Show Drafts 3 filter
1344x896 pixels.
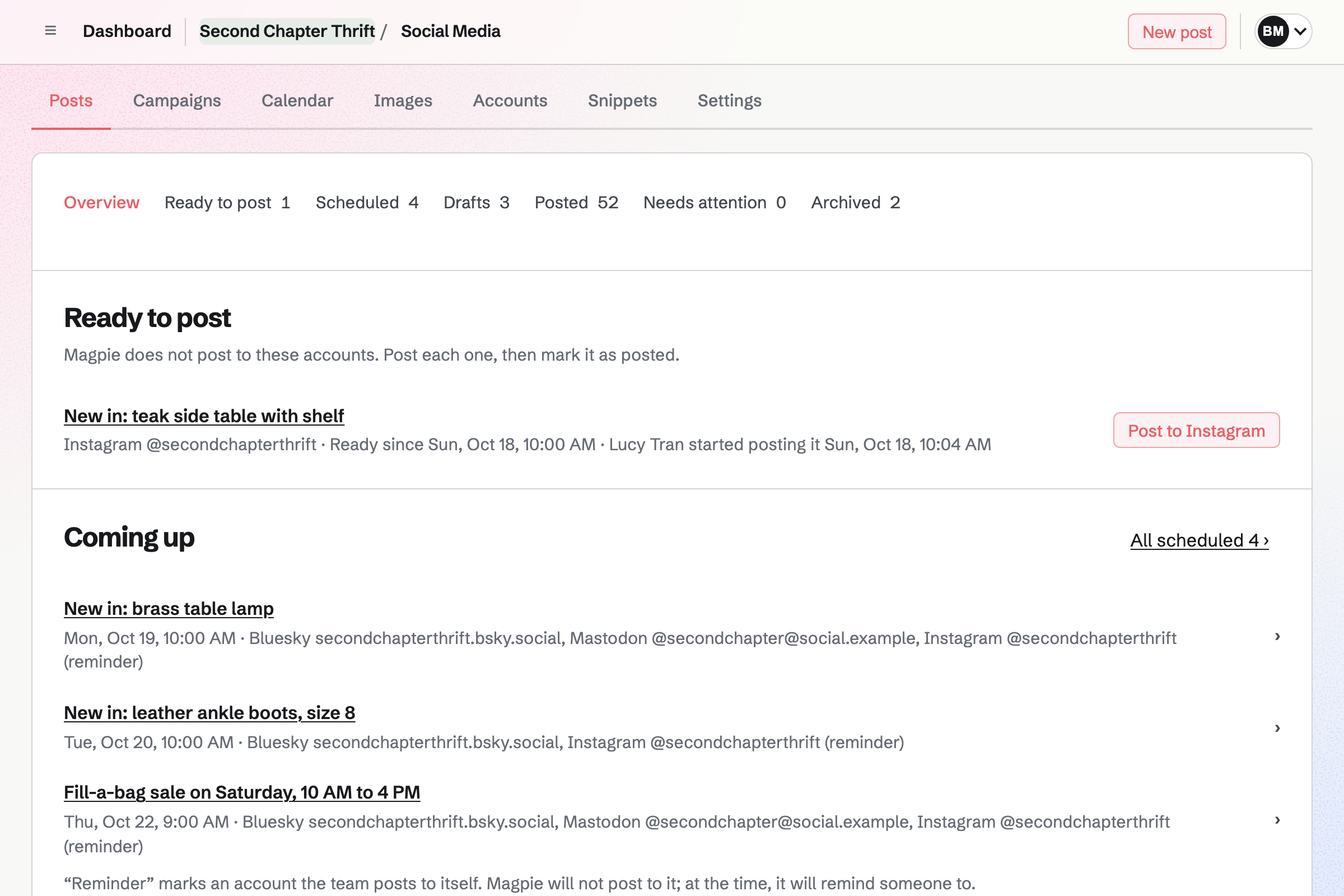click(477, 202)
